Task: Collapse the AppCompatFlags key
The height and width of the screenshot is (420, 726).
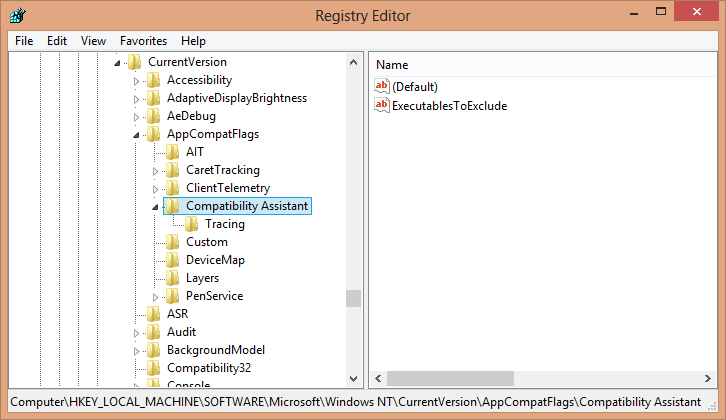Action: 137,134
